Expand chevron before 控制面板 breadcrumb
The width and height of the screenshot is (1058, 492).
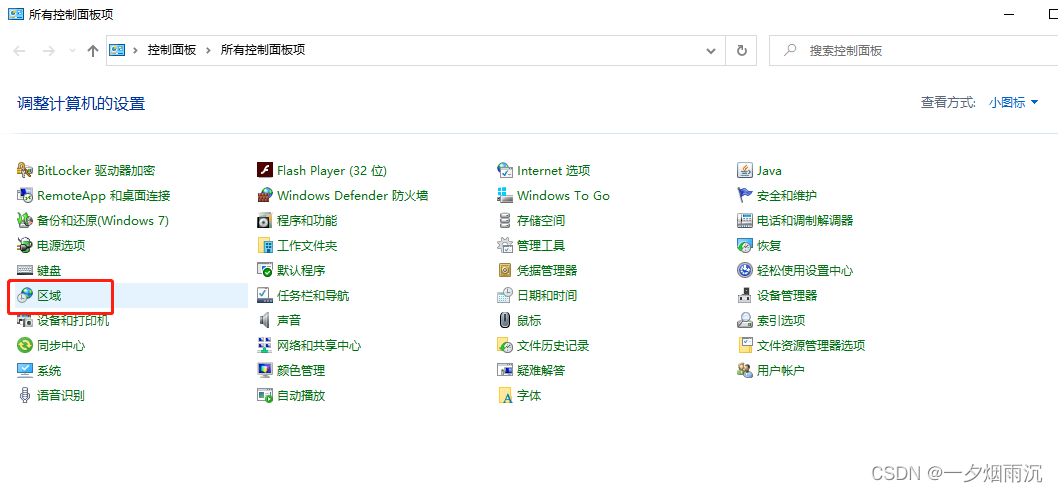click(136, 51)
